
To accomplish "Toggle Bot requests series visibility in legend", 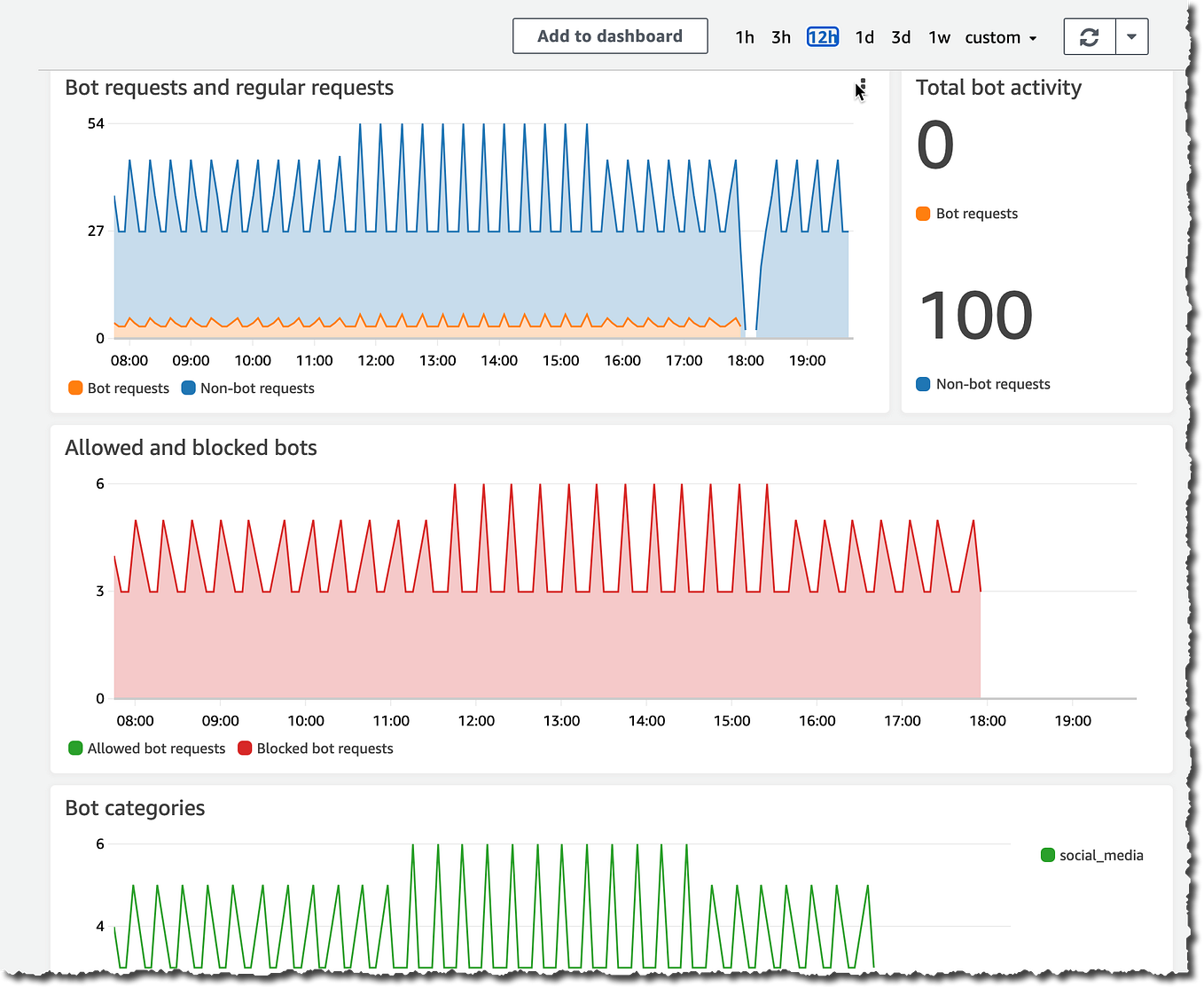I will tap(118, 388).
